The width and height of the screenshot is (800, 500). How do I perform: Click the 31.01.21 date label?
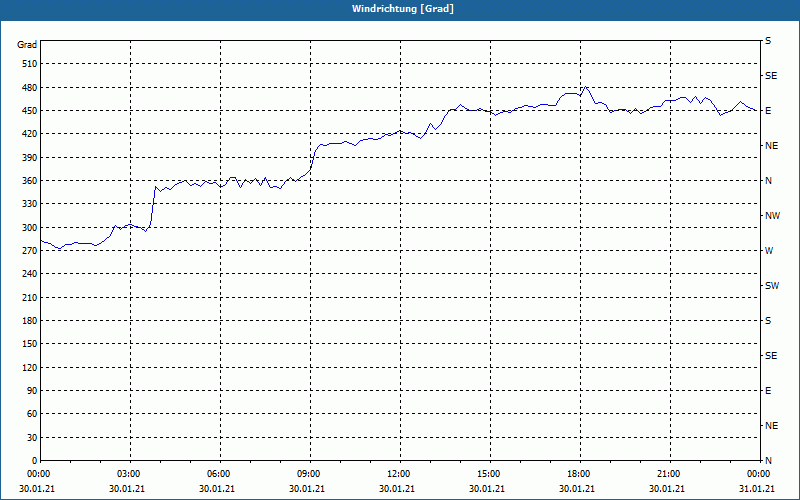757,488
